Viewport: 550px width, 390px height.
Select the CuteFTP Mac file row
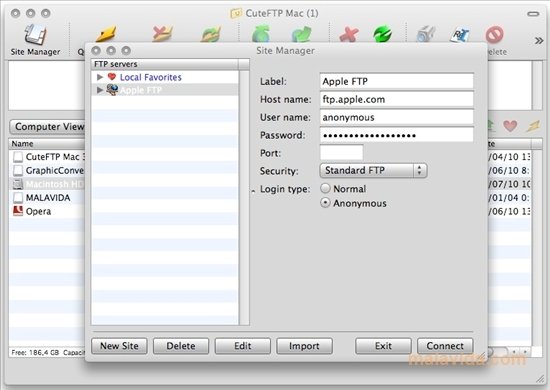[x=47, y=157]
